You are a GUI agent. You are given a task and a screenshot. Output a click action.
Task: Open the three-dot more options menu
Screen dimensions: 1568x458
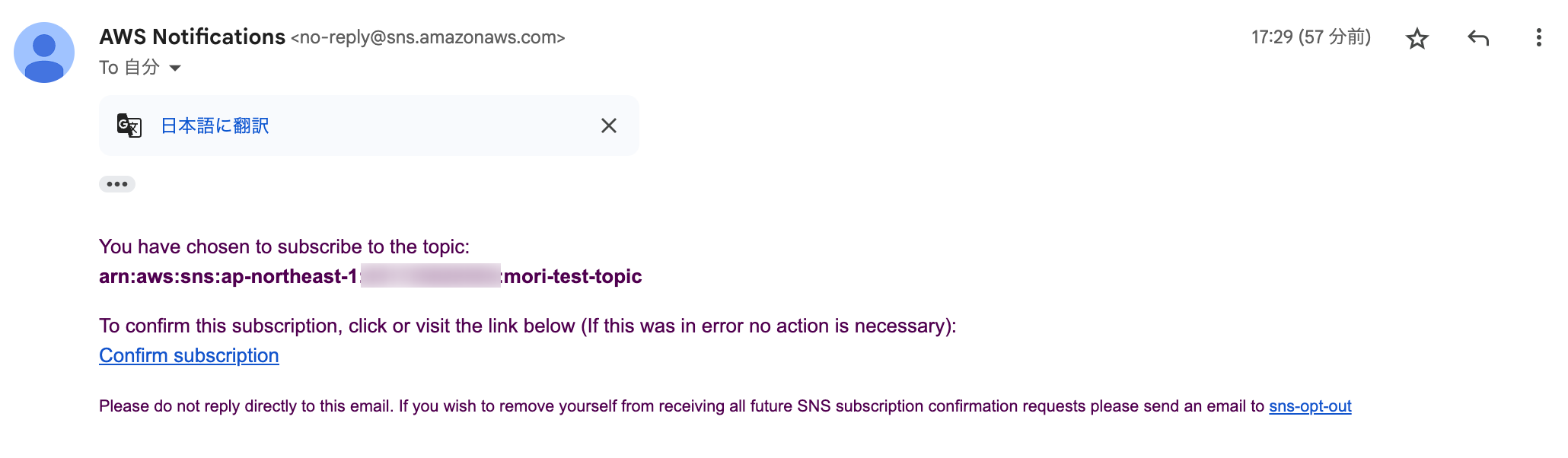1538,38
